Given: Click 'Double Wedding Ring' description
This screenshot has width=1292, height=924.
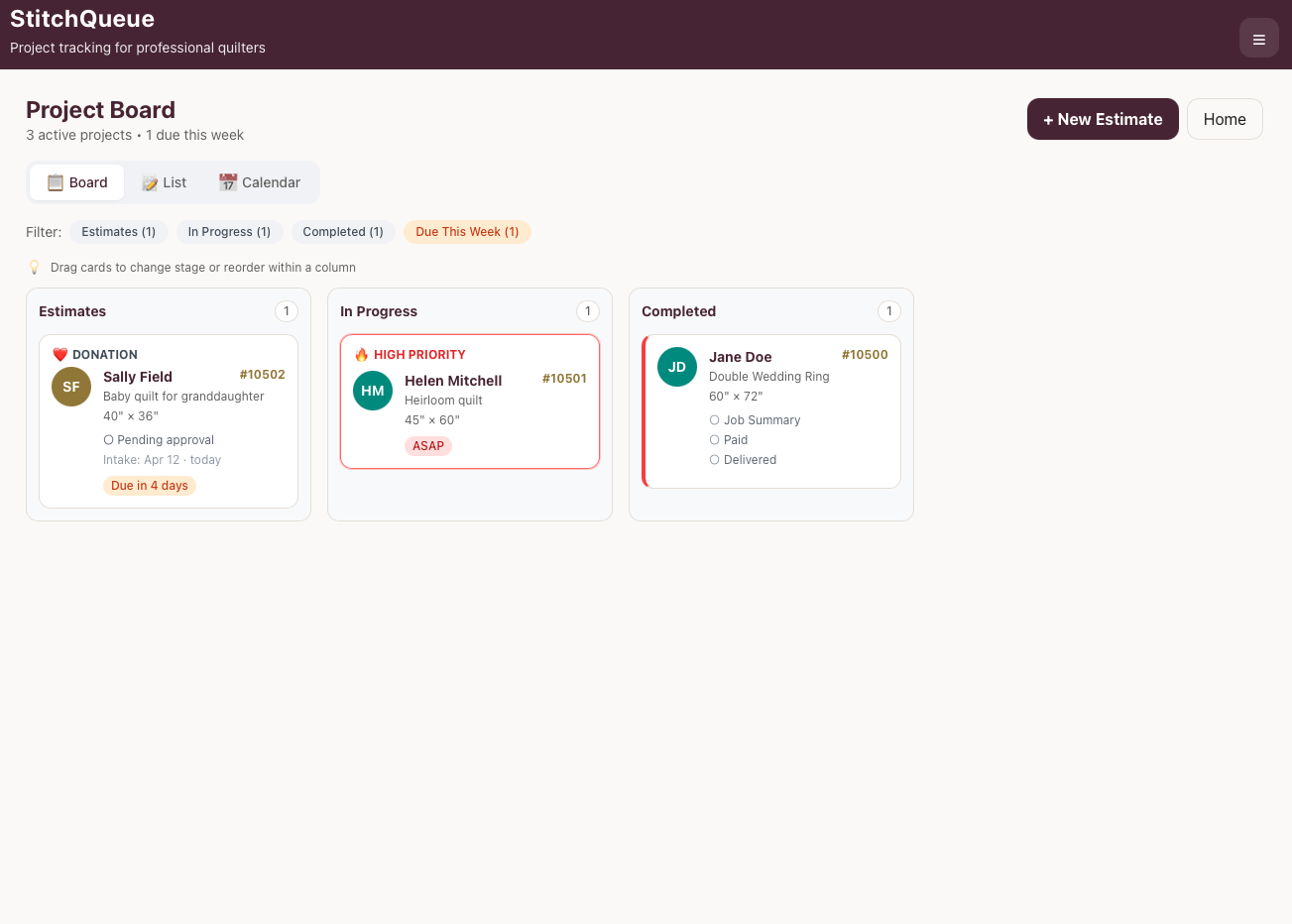Looking at the screenshot, I should pyautogui.click(x=768, y=377).
